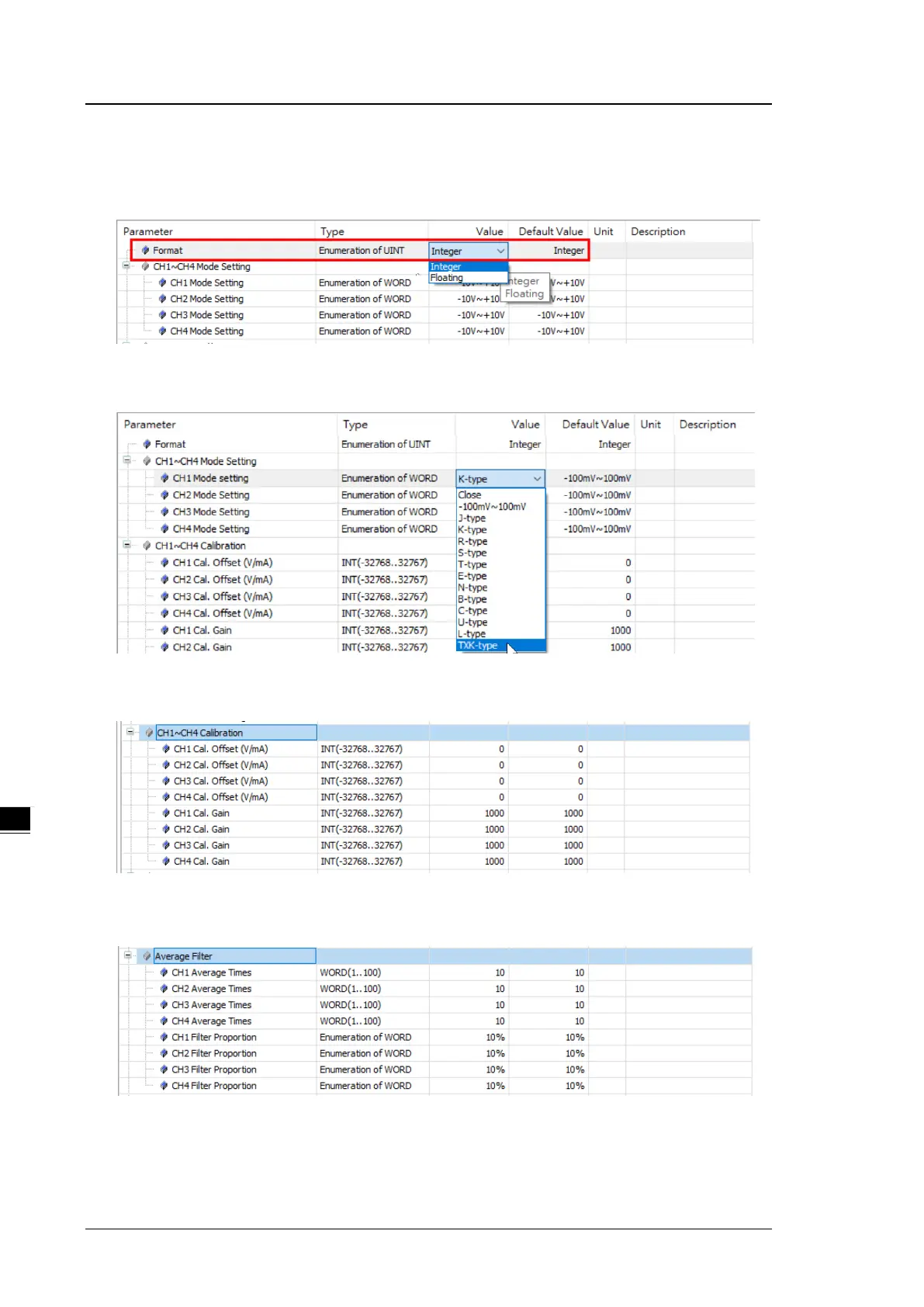This screenshot has height=1307, width=924.
Task: Click the Default Value header in first table
Action: point(551,231)
